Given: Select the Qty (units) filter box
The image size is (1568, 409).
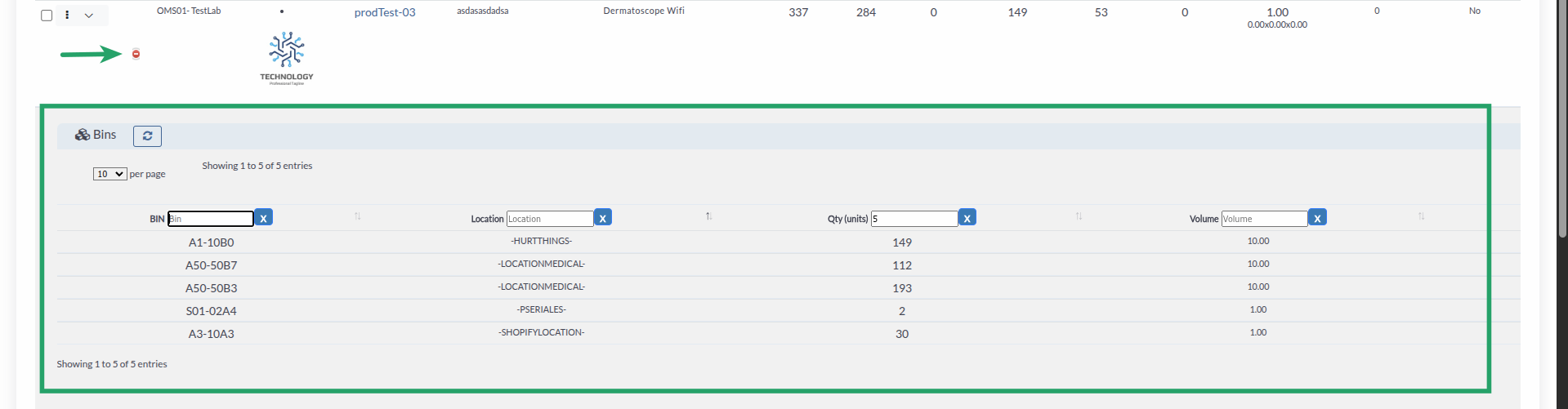Looking at the screenshot, I should point(914,219).
